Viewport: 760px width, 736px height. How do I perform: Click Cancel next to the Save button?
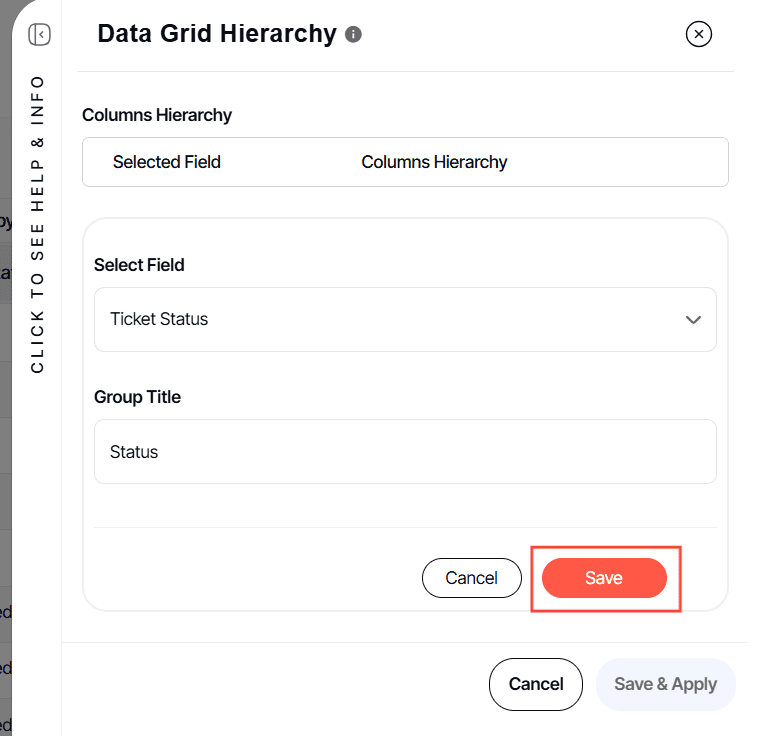point(472,578)
